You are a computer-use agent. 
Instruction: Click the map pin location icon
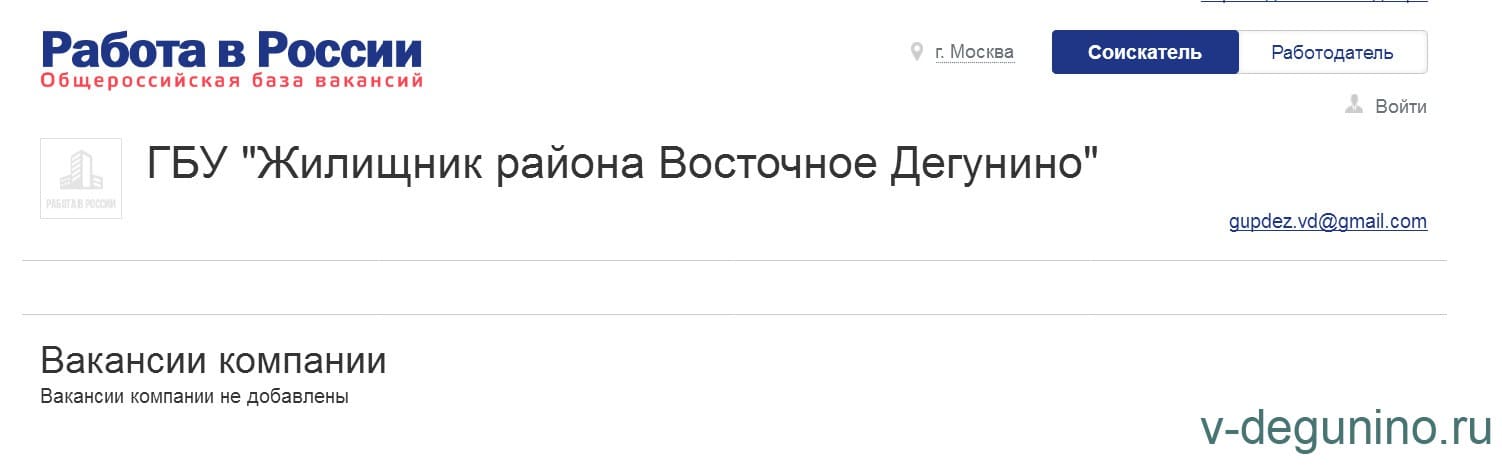(916, 52)
